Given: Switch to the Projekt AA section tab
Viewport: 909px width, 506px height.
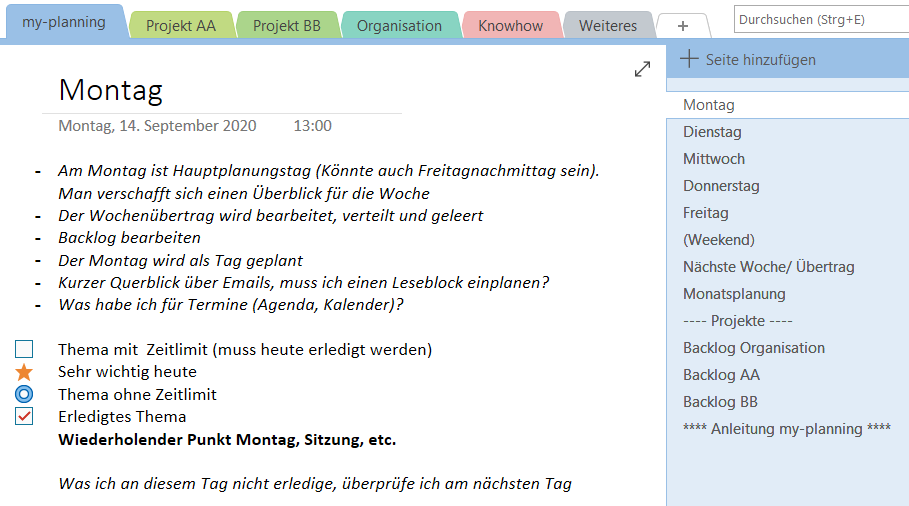Looking at the screenshot, I should click(182, 26).
